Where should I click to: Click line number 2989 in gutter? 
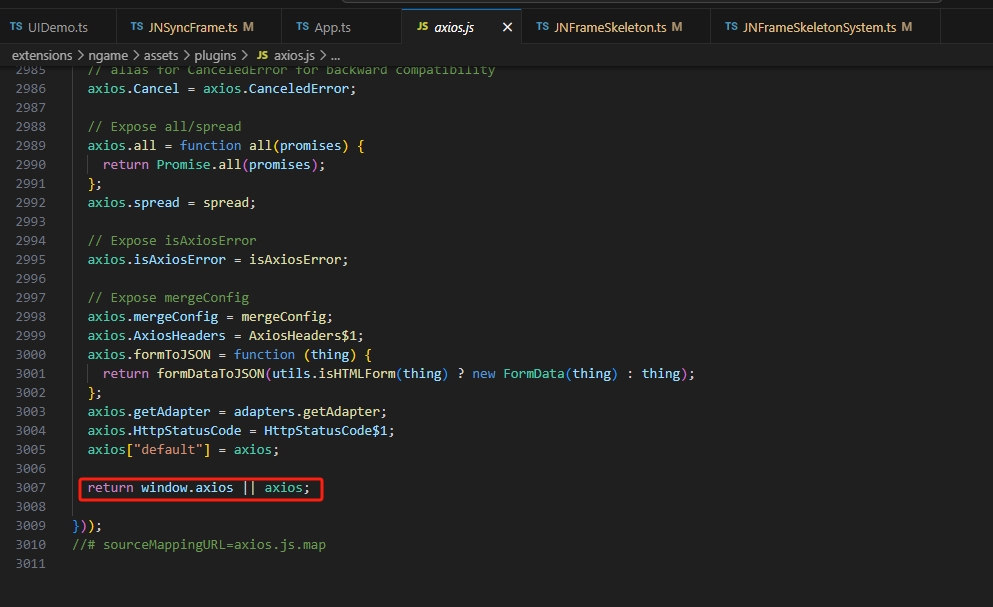30,146
